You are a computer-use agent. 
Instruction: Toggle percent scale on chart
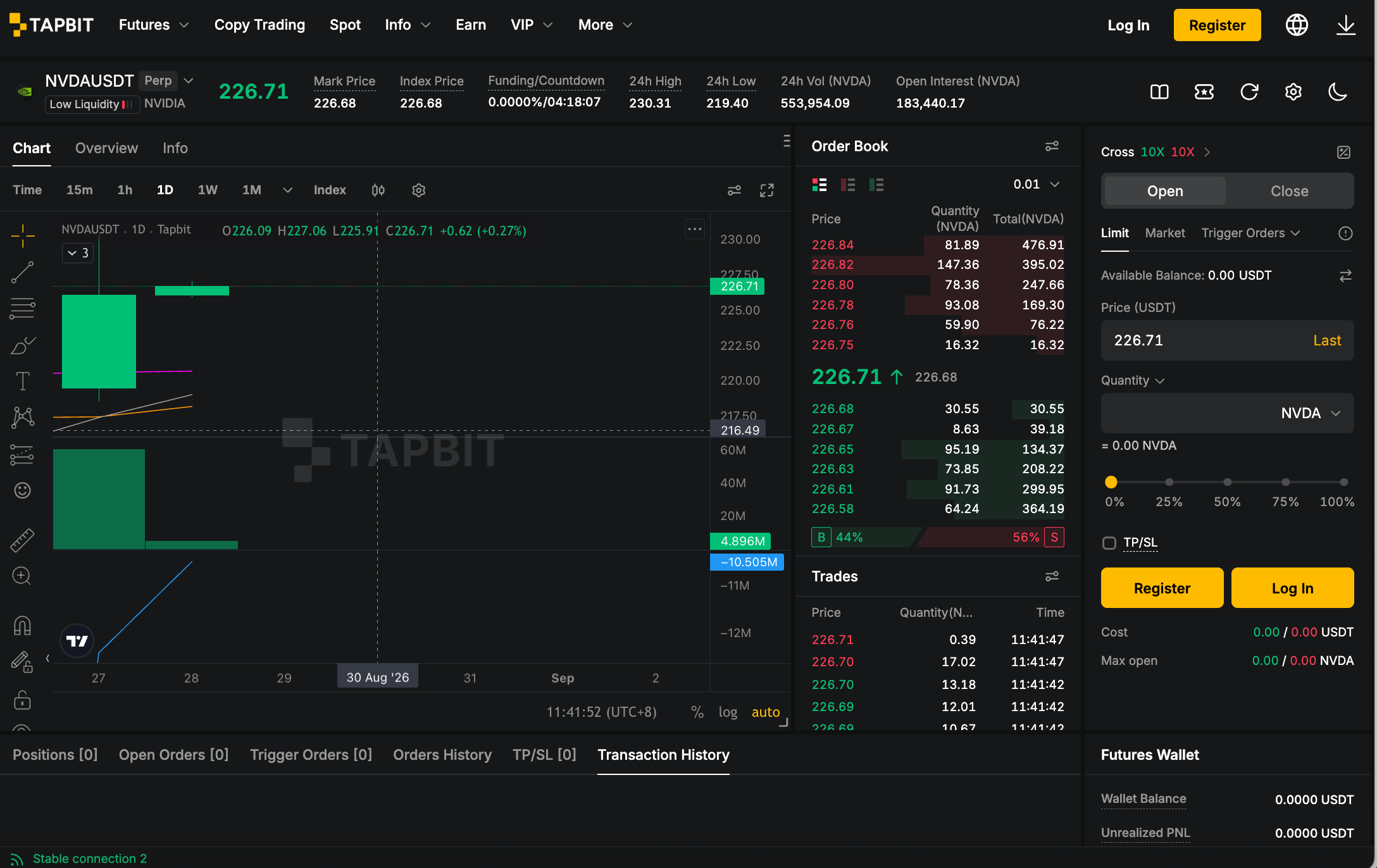click(x=697, y=712)
